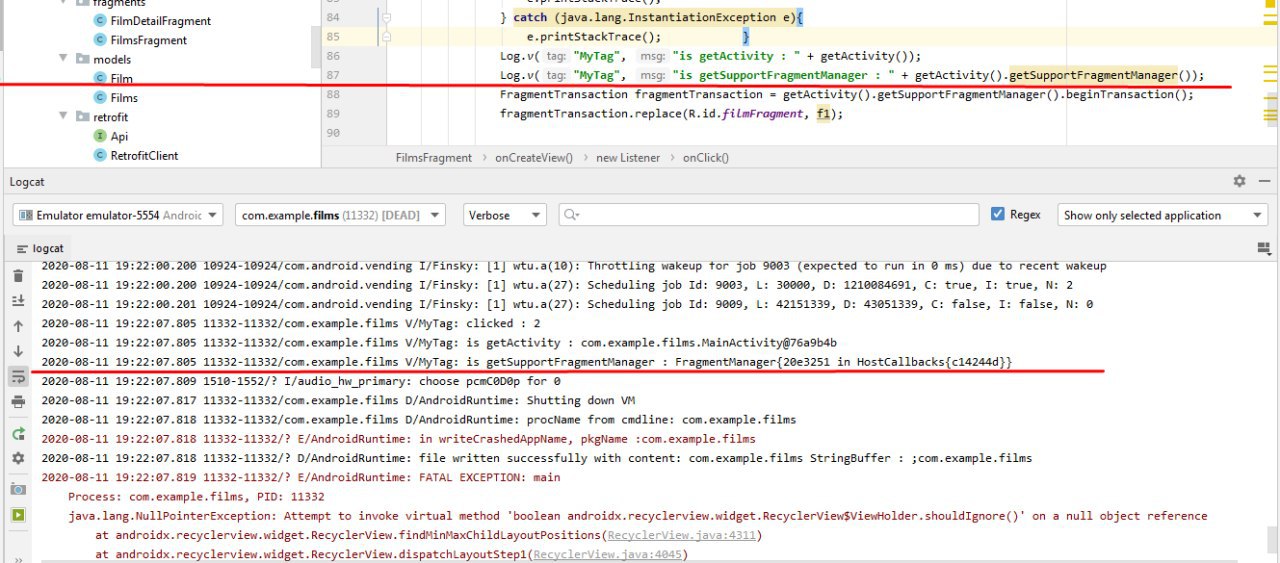Click the screen record icon

pos(18,515)
